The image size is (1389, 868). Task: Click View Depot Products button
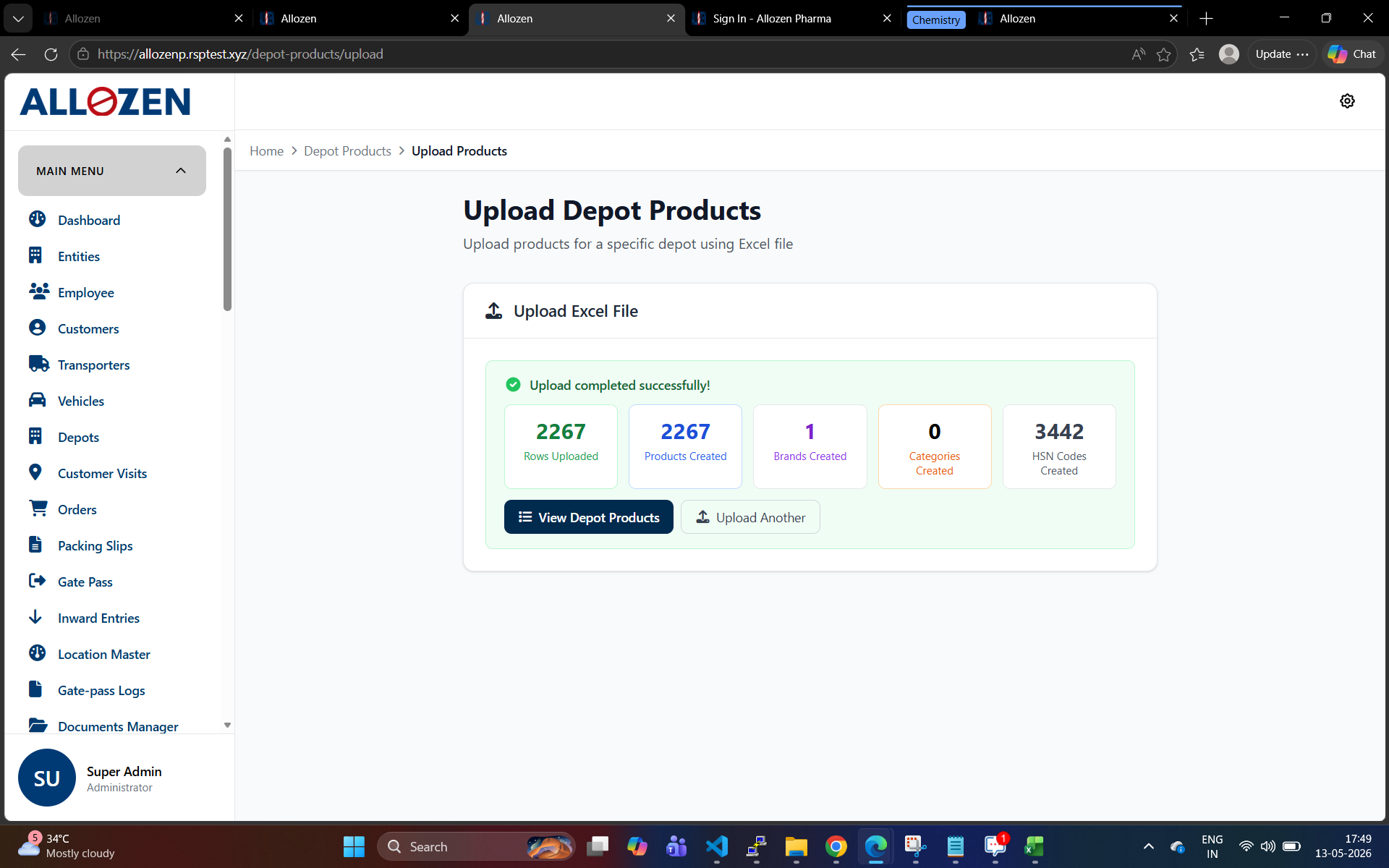[x=589, y=517]
